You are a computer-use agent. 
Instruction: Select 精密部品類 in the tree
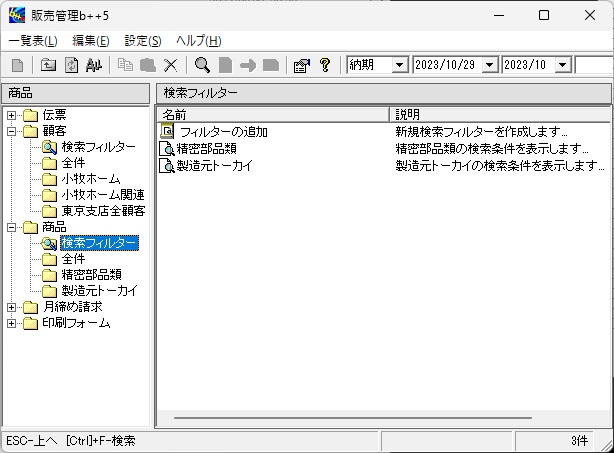[x=92, y=275]
